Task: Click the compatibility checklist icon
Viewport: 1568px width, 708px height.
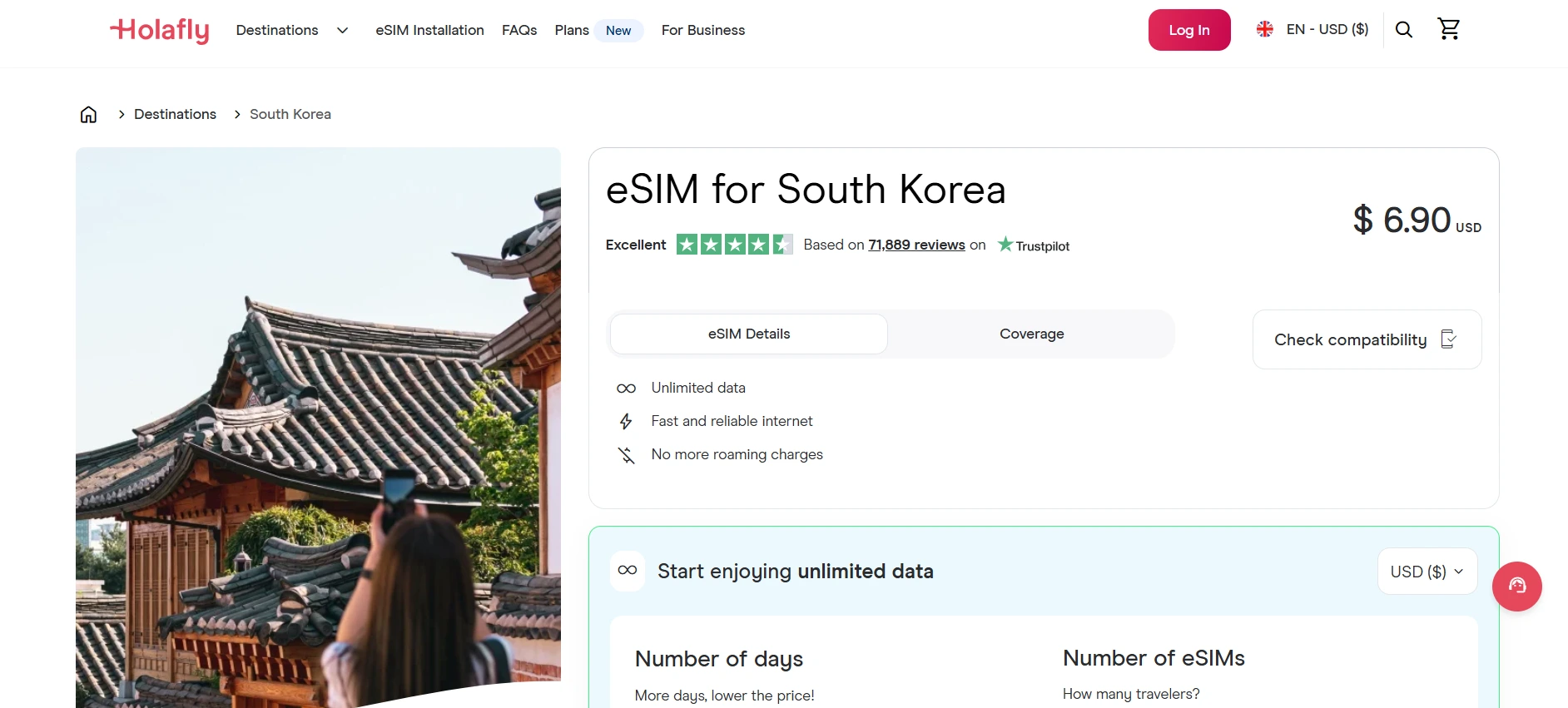Action: click(x=1450, y=339)
